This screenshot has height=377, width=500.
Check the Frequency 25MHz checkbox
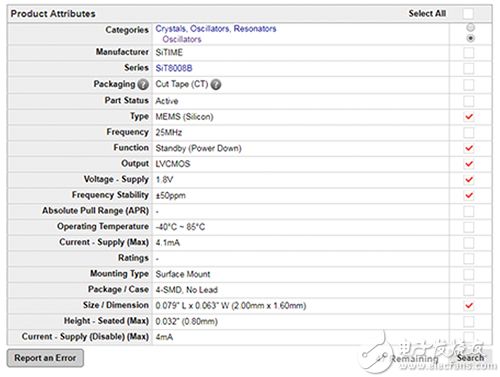[469, 132]
